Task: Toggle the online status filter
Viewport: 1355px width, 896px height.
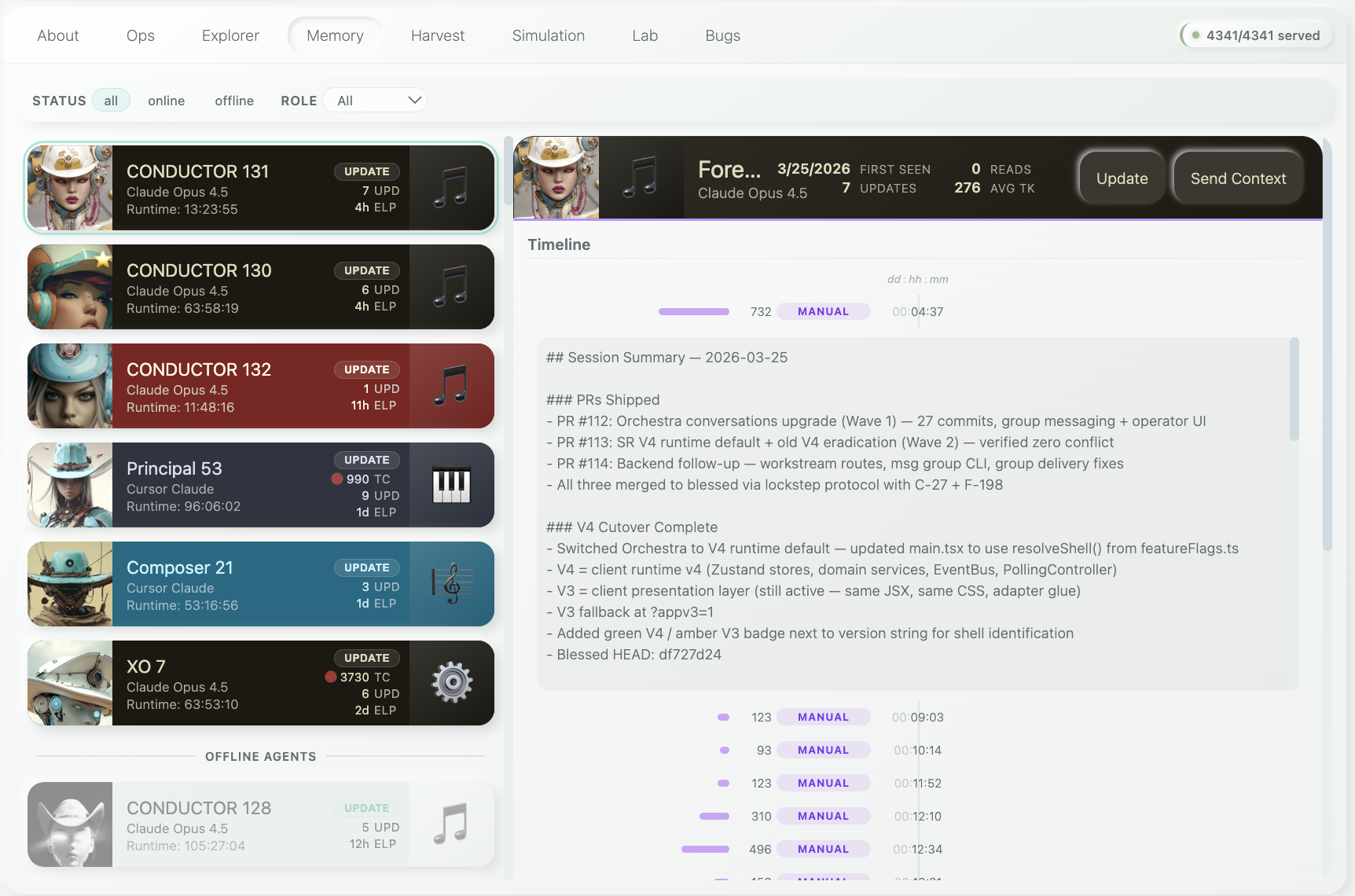Action: (166, 101)
